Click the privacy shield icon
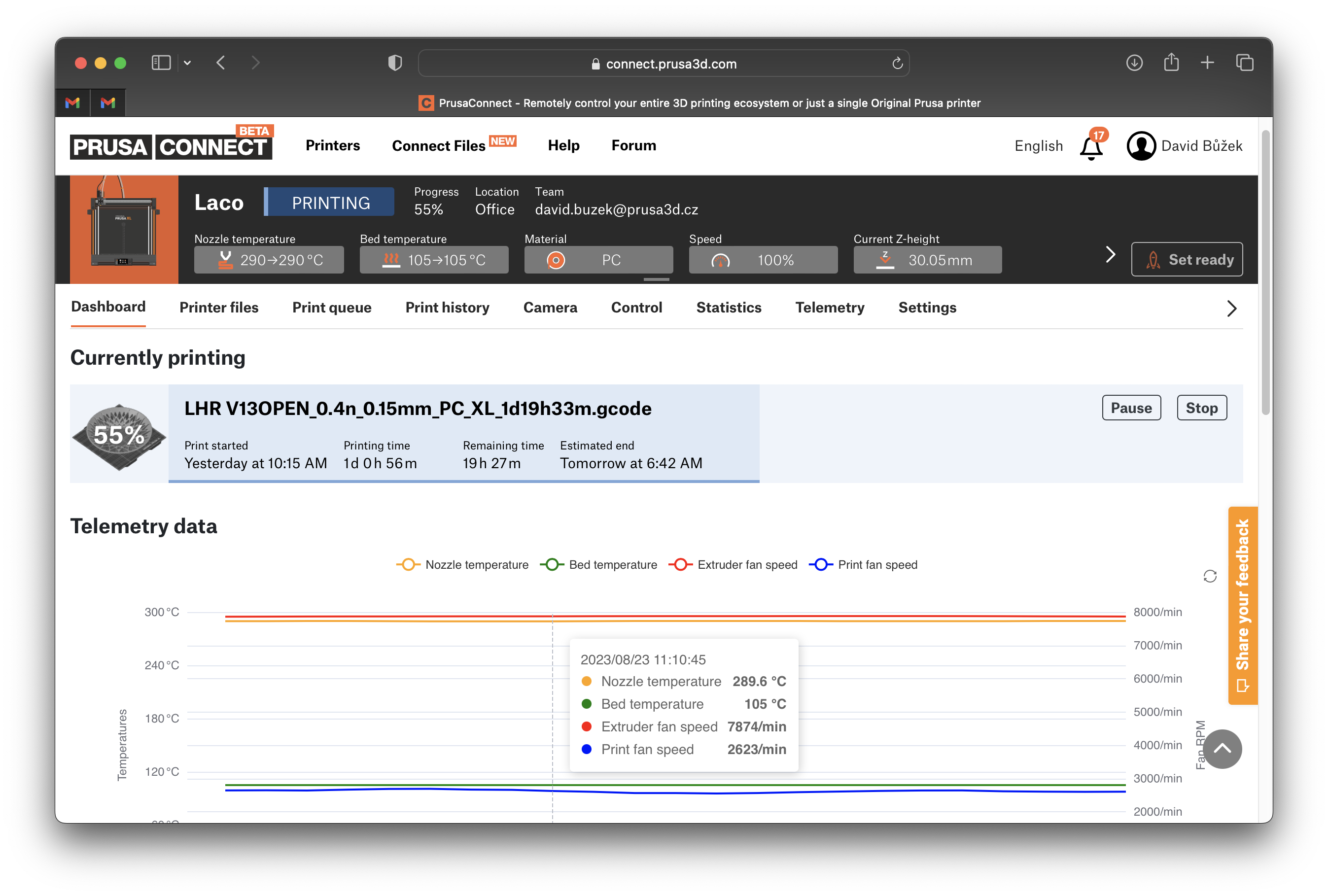Screen dimensions: 1328x896 (395, 63)
